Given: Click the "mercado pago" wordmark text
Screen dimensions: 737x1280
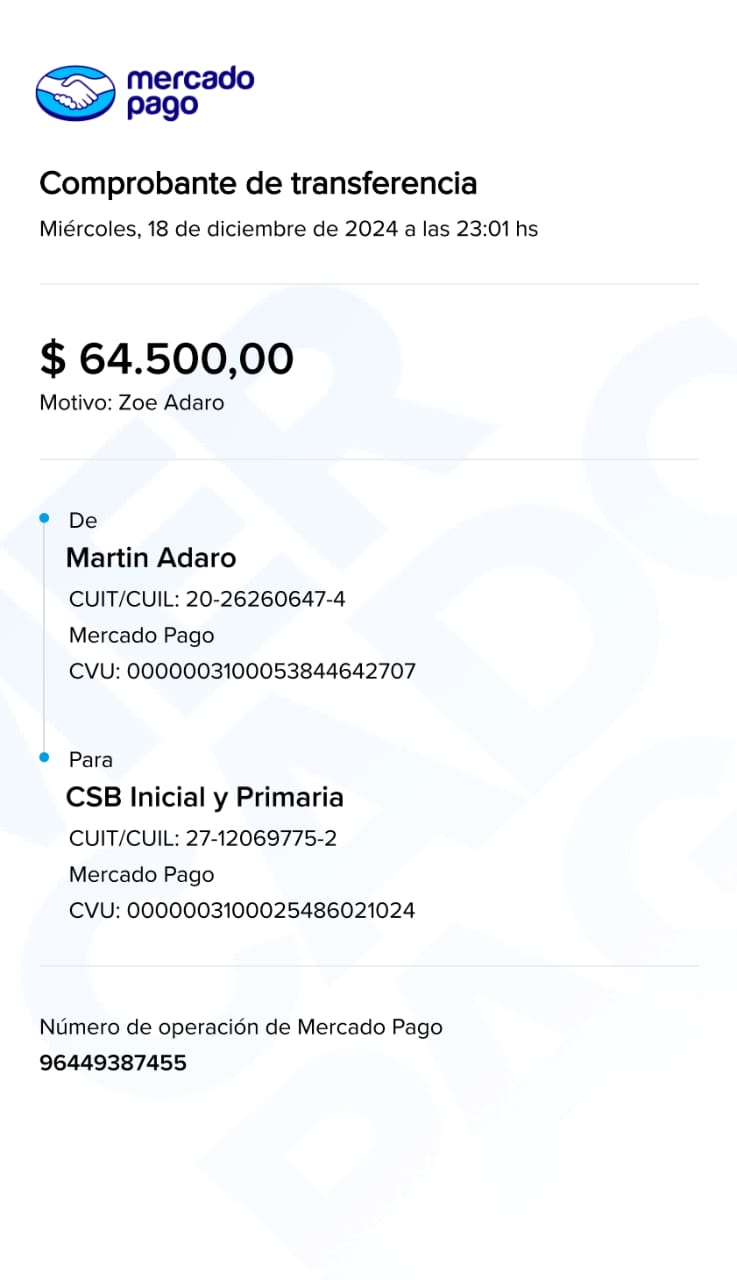Looking at the screenshot, I should coord(190,93).
